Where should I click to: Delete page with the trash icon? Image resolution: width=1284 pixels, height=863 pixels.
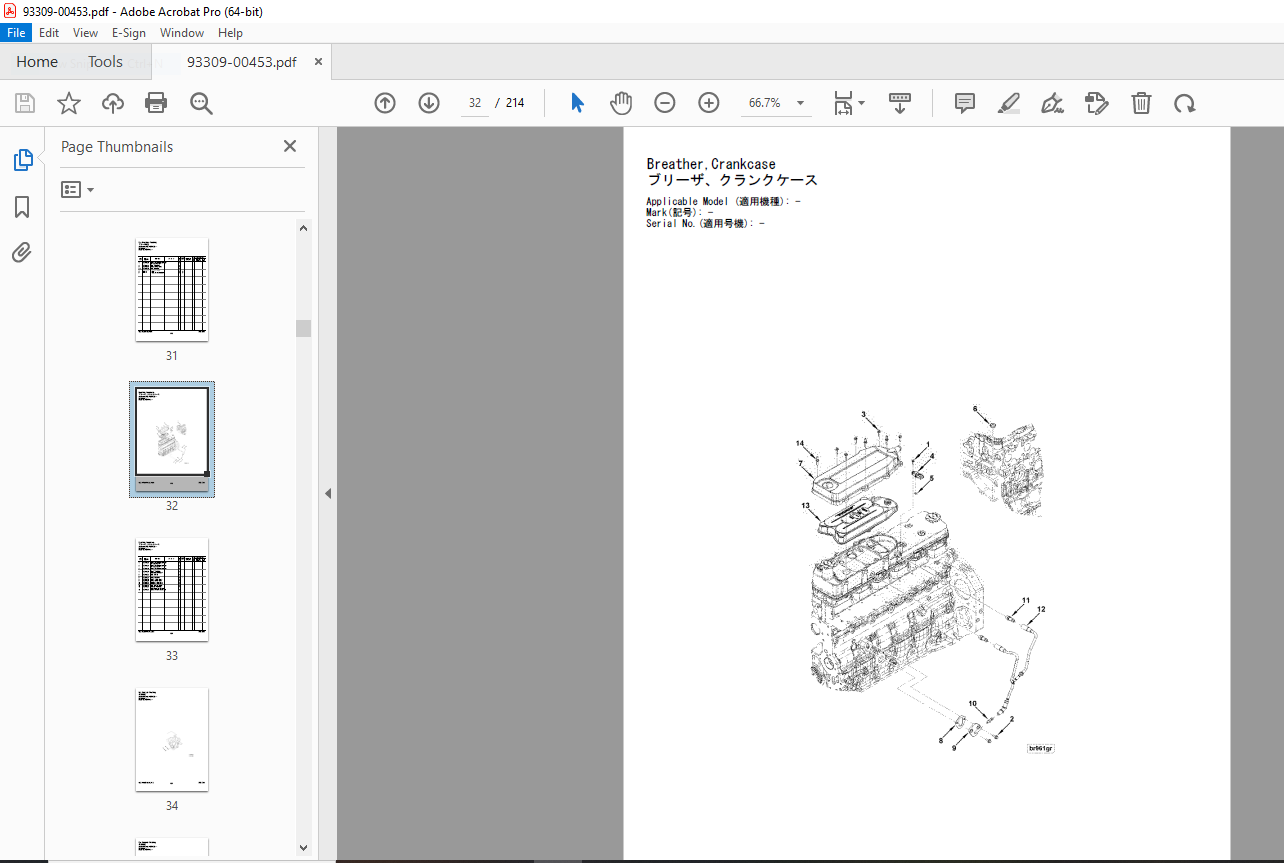(x=1141, y=103)
